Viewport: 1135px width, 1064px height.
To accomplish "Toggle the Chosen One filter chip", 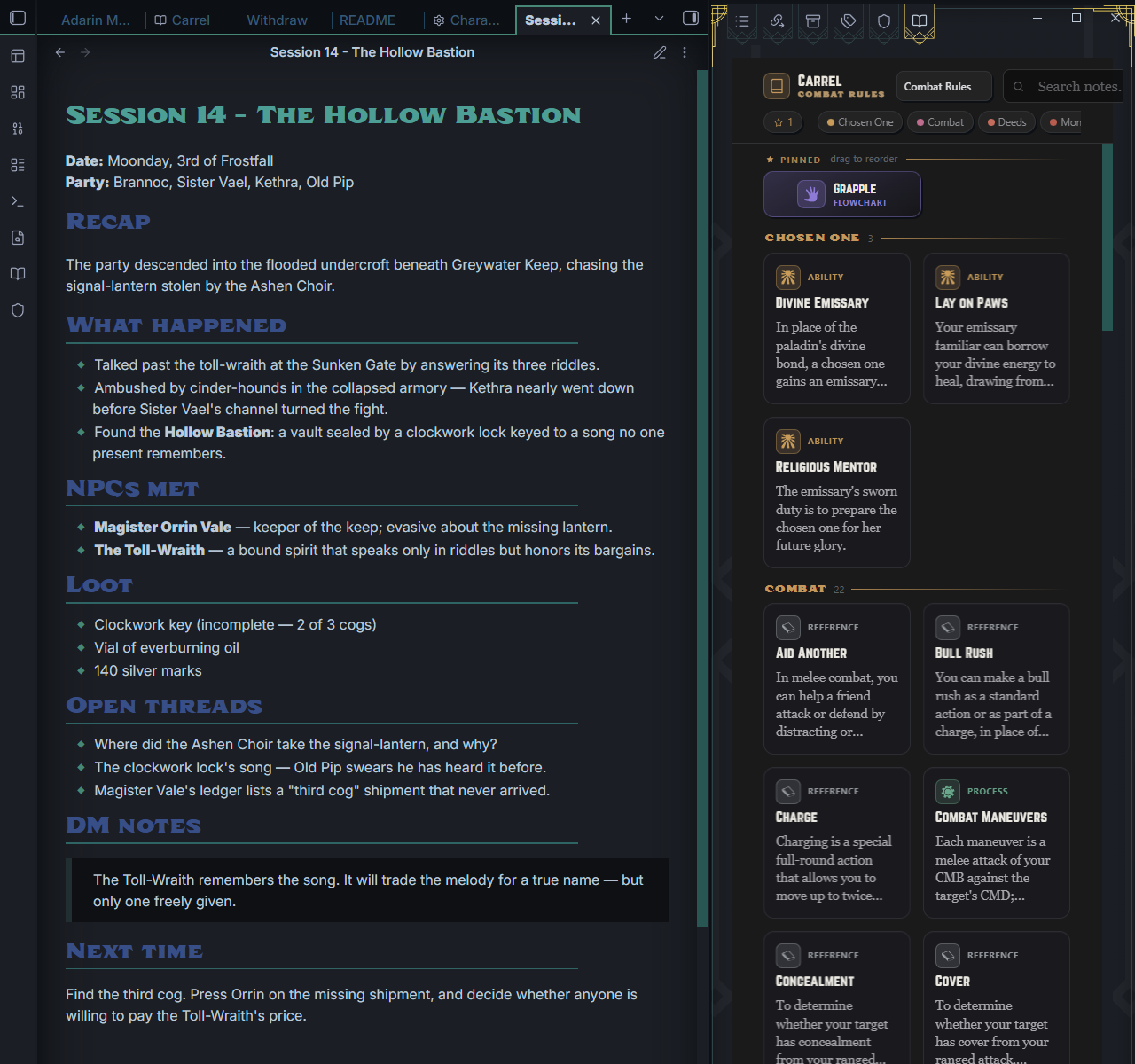I will point(859,122).
